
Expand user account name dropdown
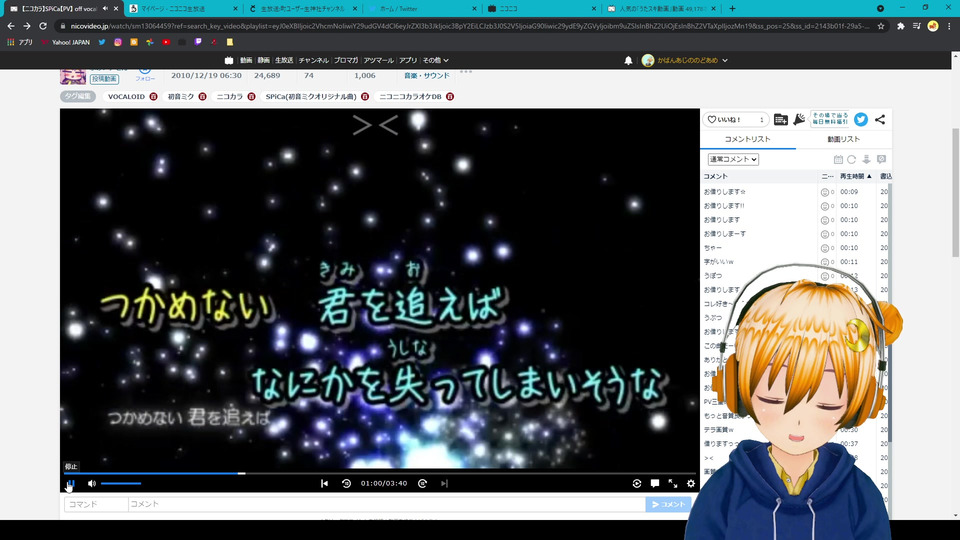click(692, 61)
